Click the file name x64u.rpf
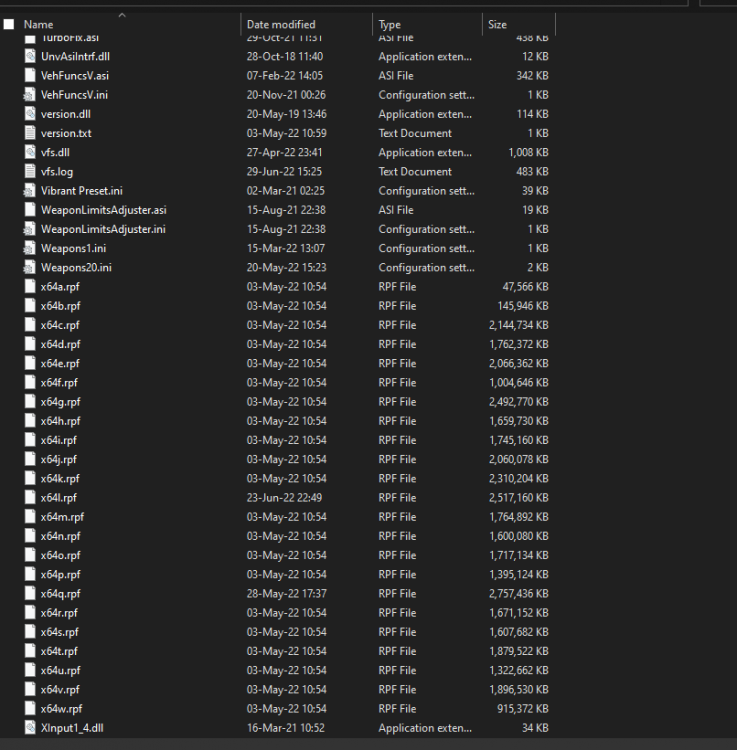This screenshot has height=750, width=737. coord(60,670)
